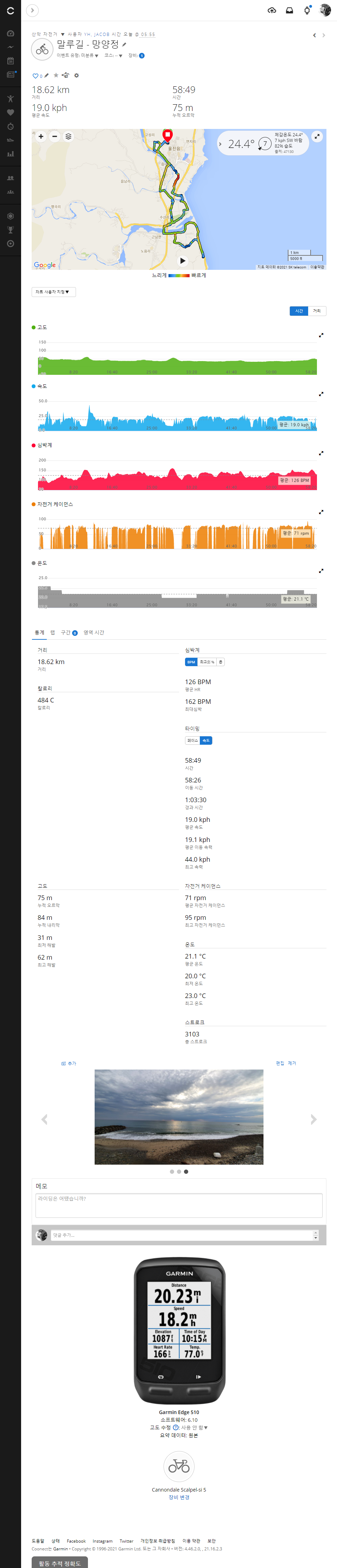Open the dashboard gauge icon in the sidebar
The image size is (337, 1568).
pos(10,33)
